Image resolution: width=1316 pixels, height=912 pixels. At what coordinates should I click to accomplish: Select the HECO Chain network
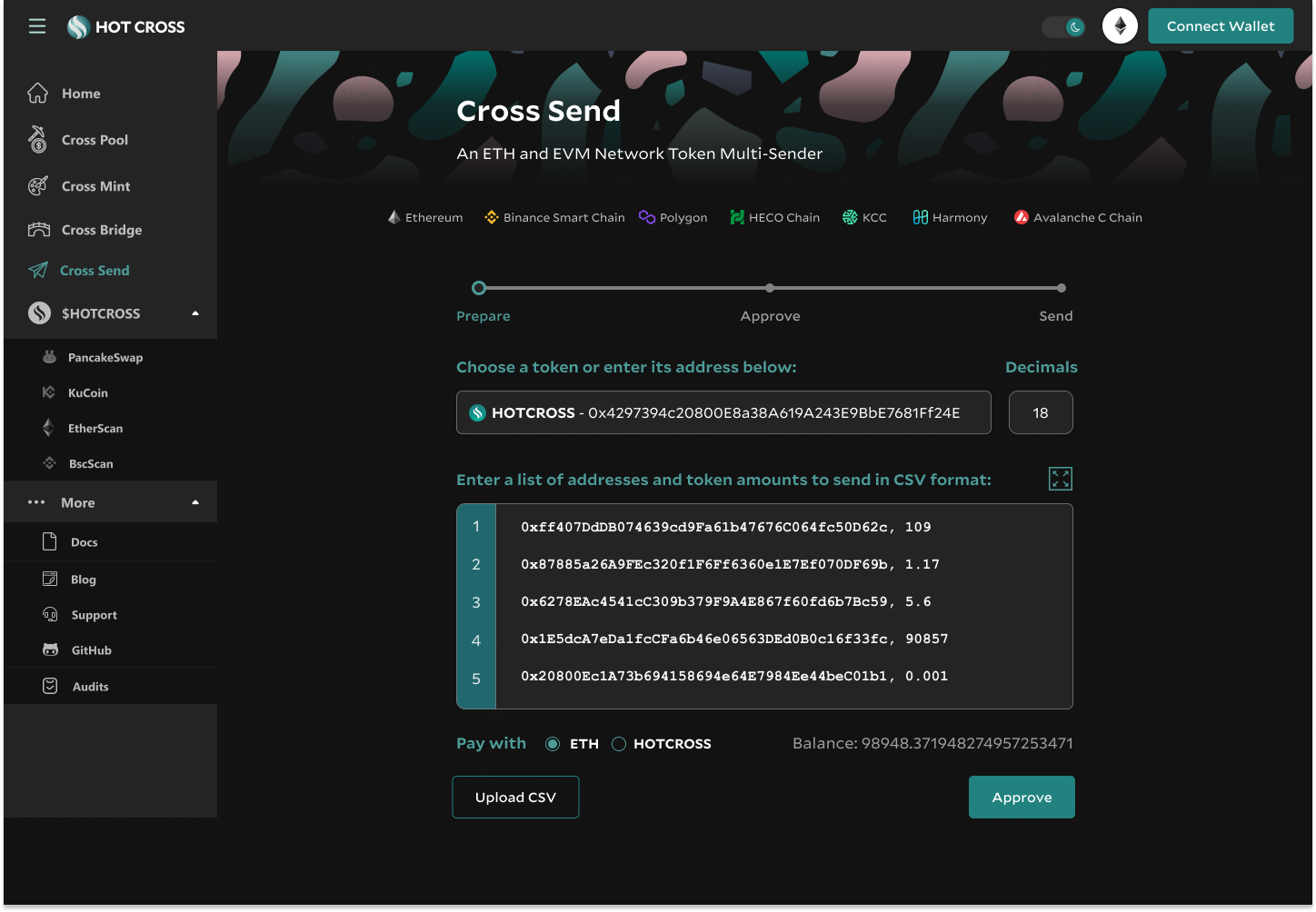click(774, 217)
